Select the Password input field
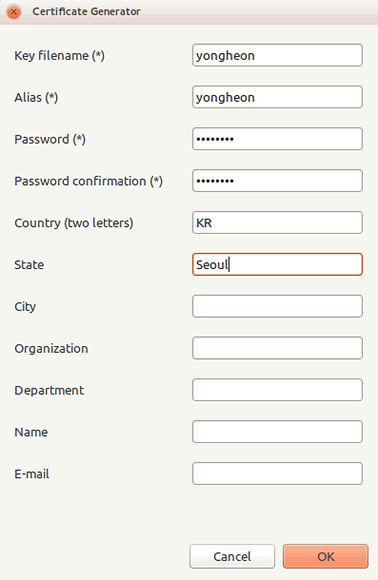Image resolution: width=378 pixels, height=580 pixels. [x=277, y=139]
